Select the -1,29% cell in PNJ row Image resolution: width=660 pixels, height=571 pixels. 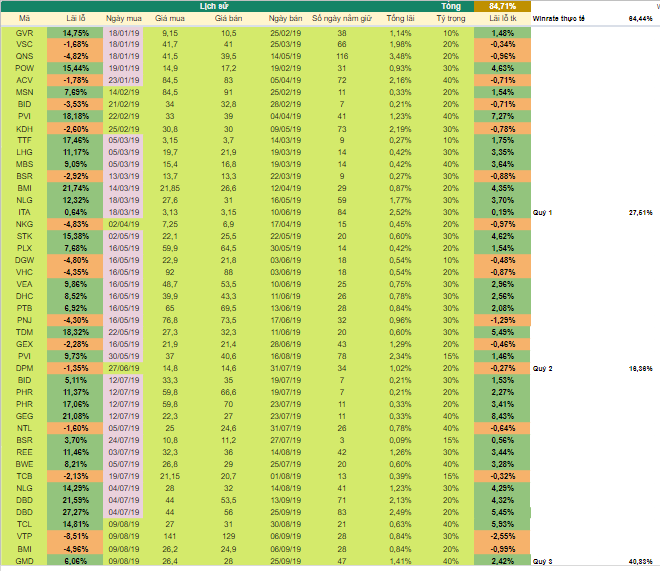tap(502, 320)
